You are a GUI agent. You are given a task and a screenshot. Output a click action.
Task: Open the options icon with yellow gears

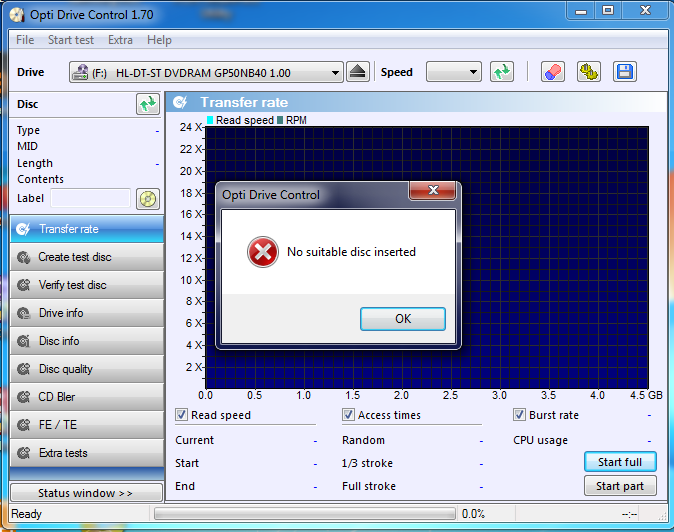tap(588, 72)
